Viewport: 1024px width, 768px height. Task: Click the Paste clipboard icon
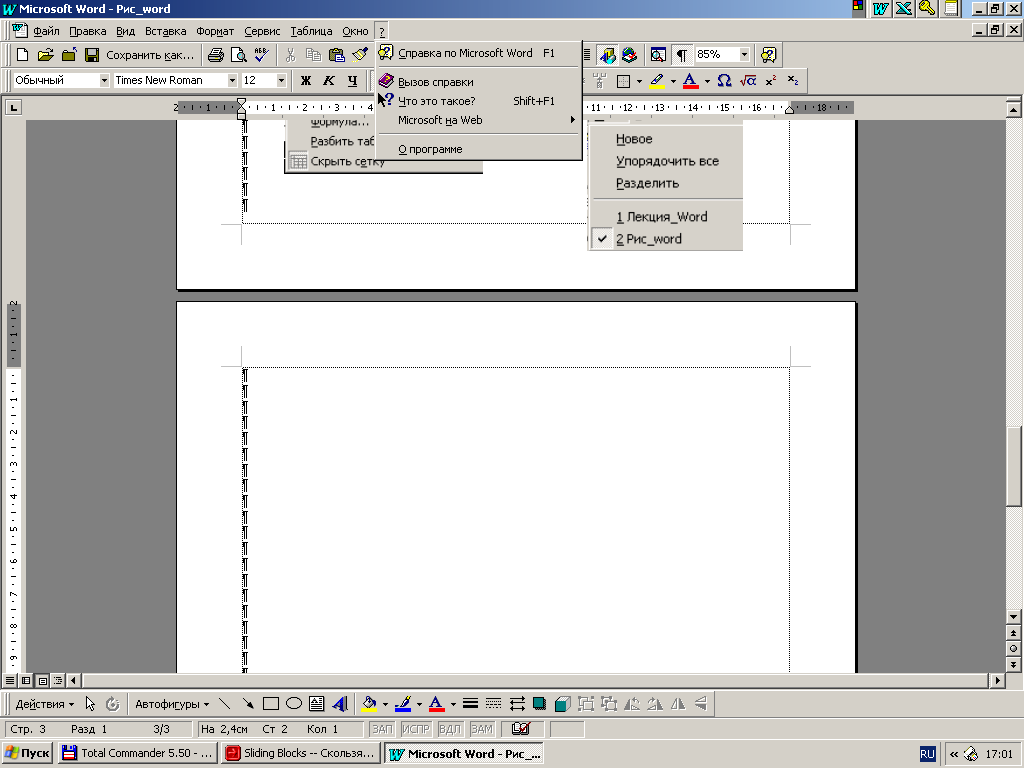336,55
